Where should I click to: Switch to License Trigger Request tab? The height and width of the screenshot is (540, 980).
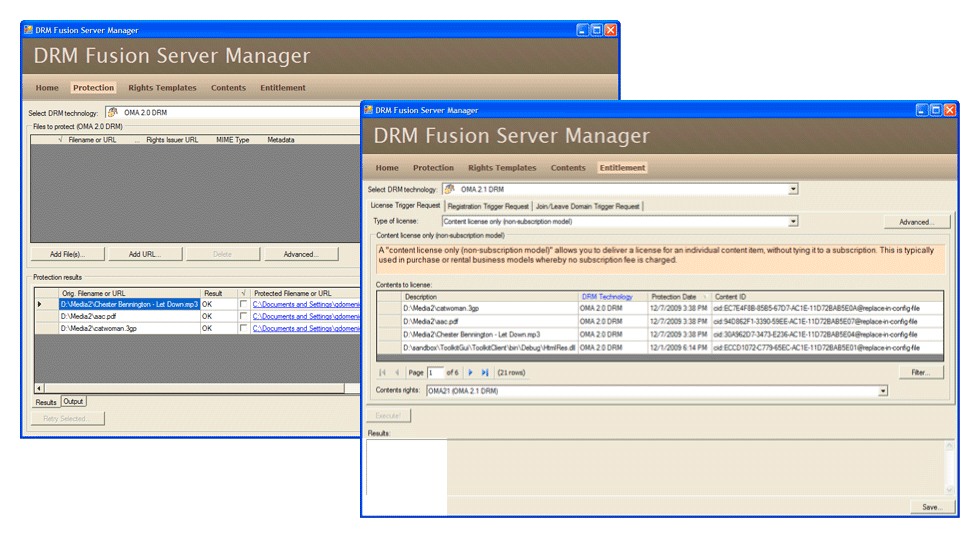(405, 206)
